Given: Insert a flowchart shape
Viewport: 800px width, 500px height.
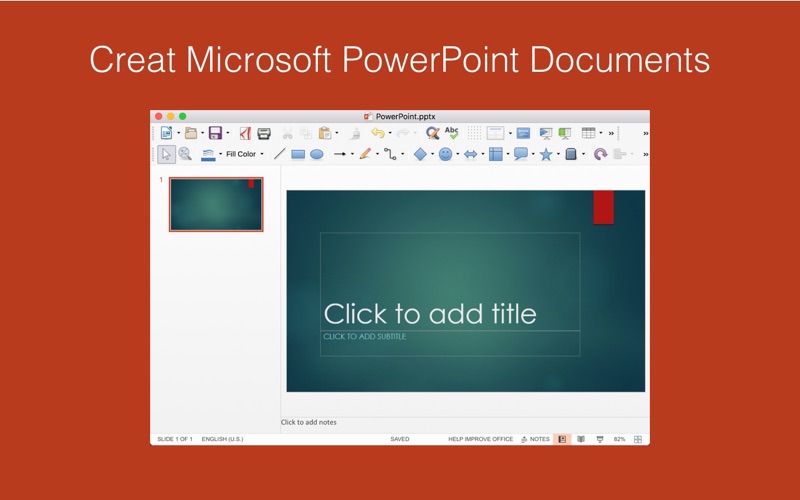Looking at the screenshot, I should point(495,154).
